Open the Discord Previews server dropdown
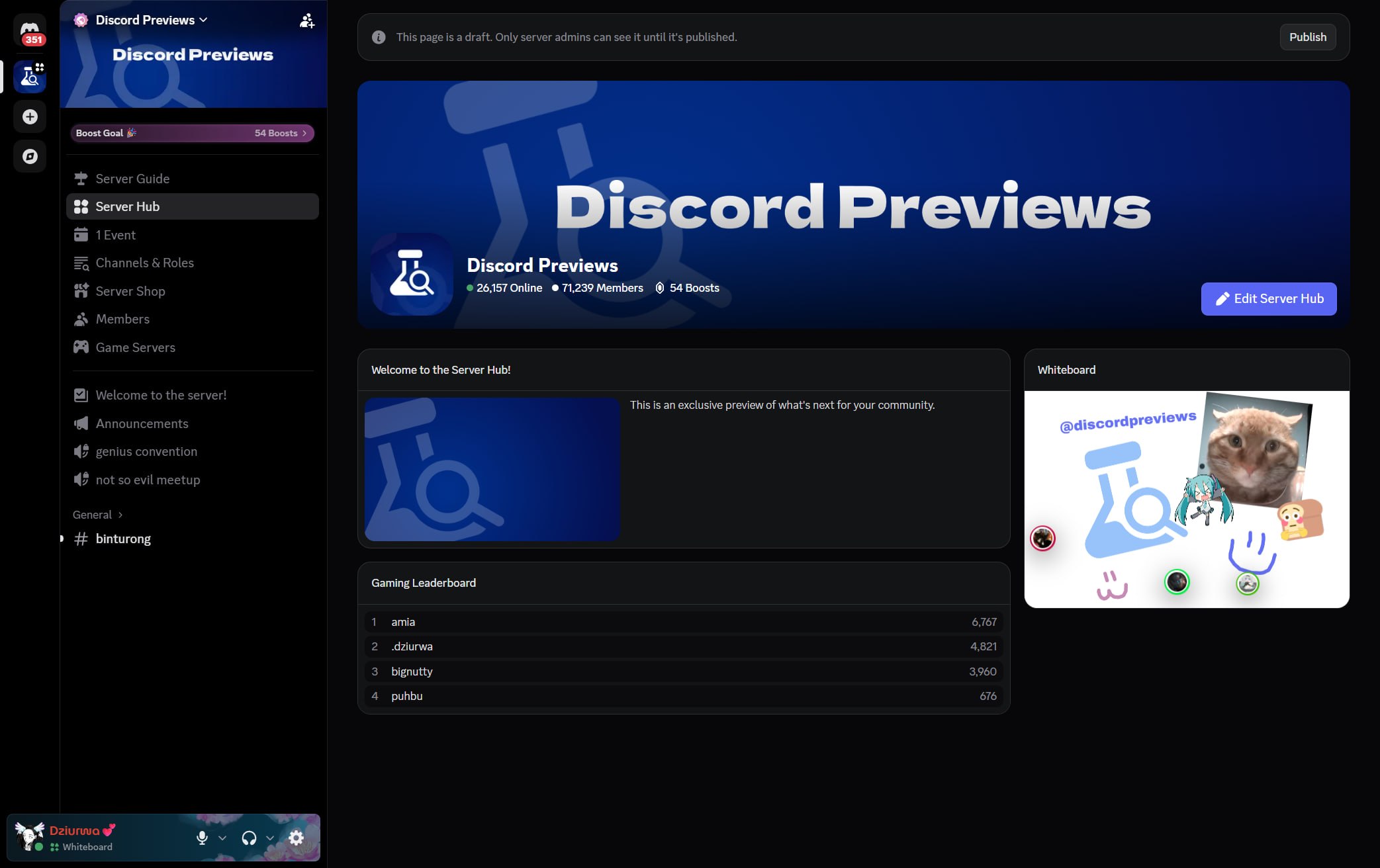 pyautogui.click(x=151, y=20)
